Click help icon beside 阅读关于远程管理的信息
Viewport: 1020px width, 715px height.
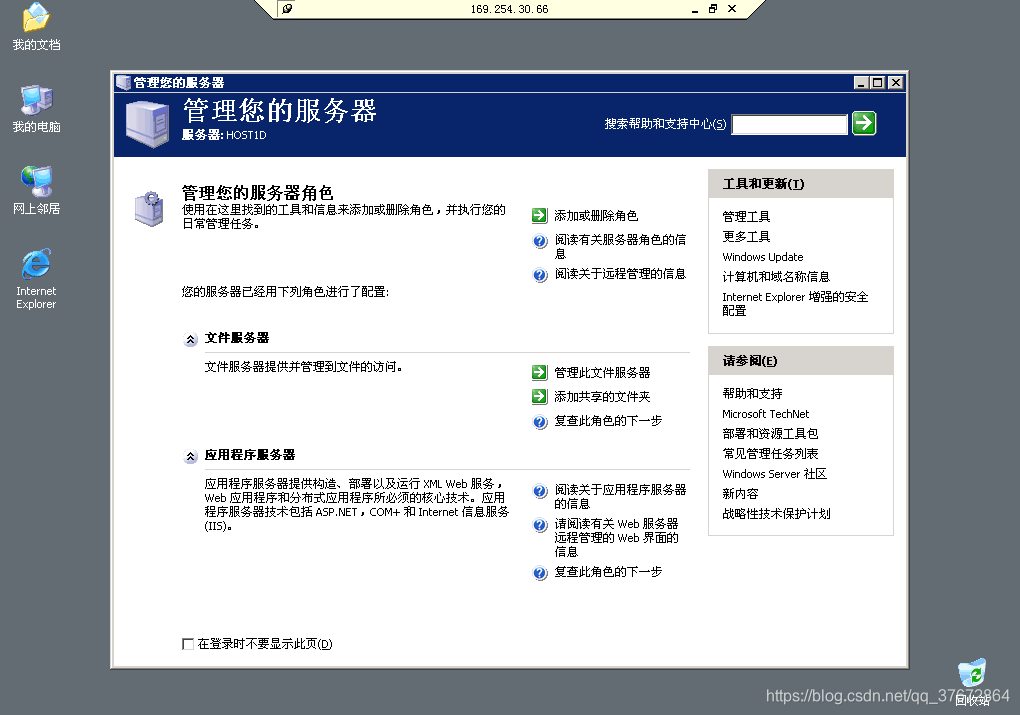[x=540, y=275]
